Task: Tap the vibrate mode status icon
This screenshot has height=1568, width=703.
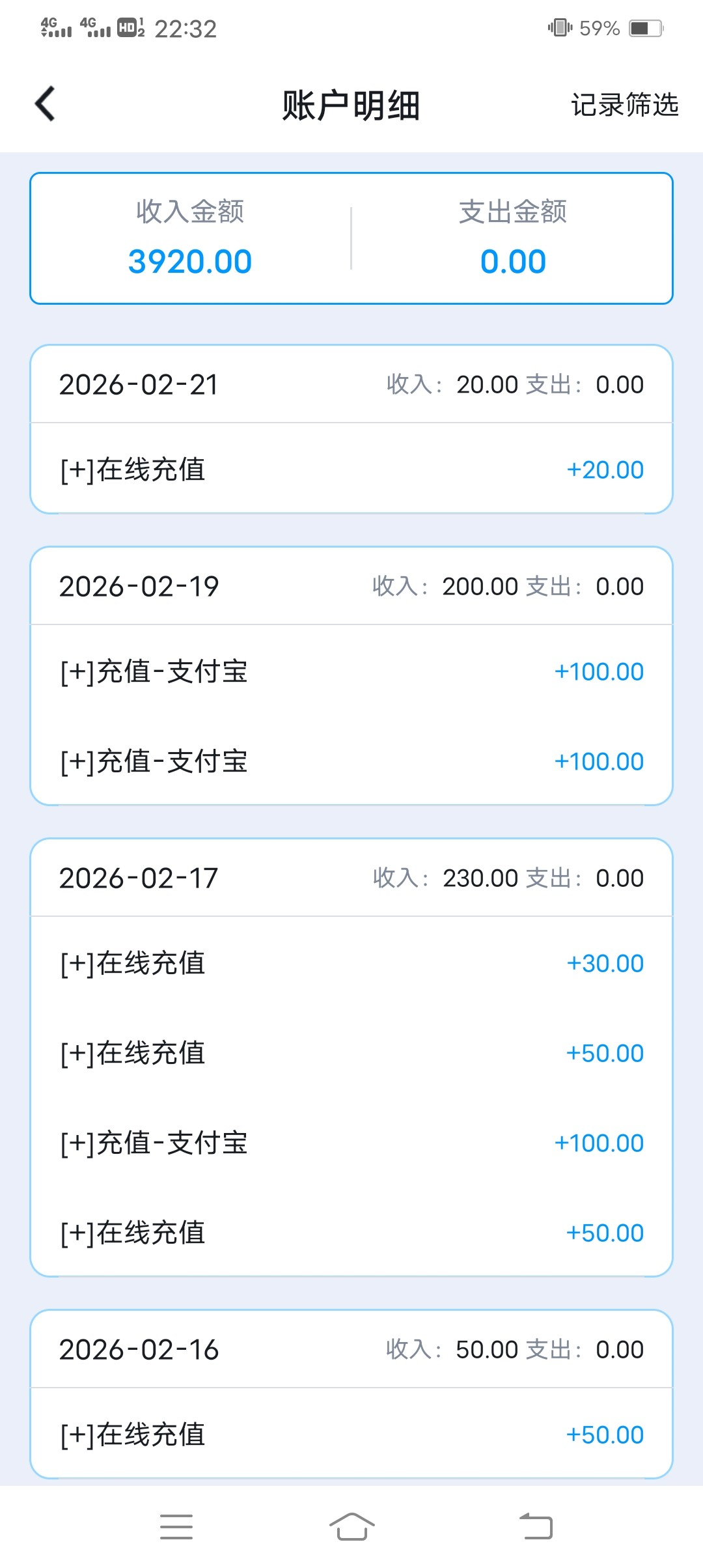Action: (560, 28)
